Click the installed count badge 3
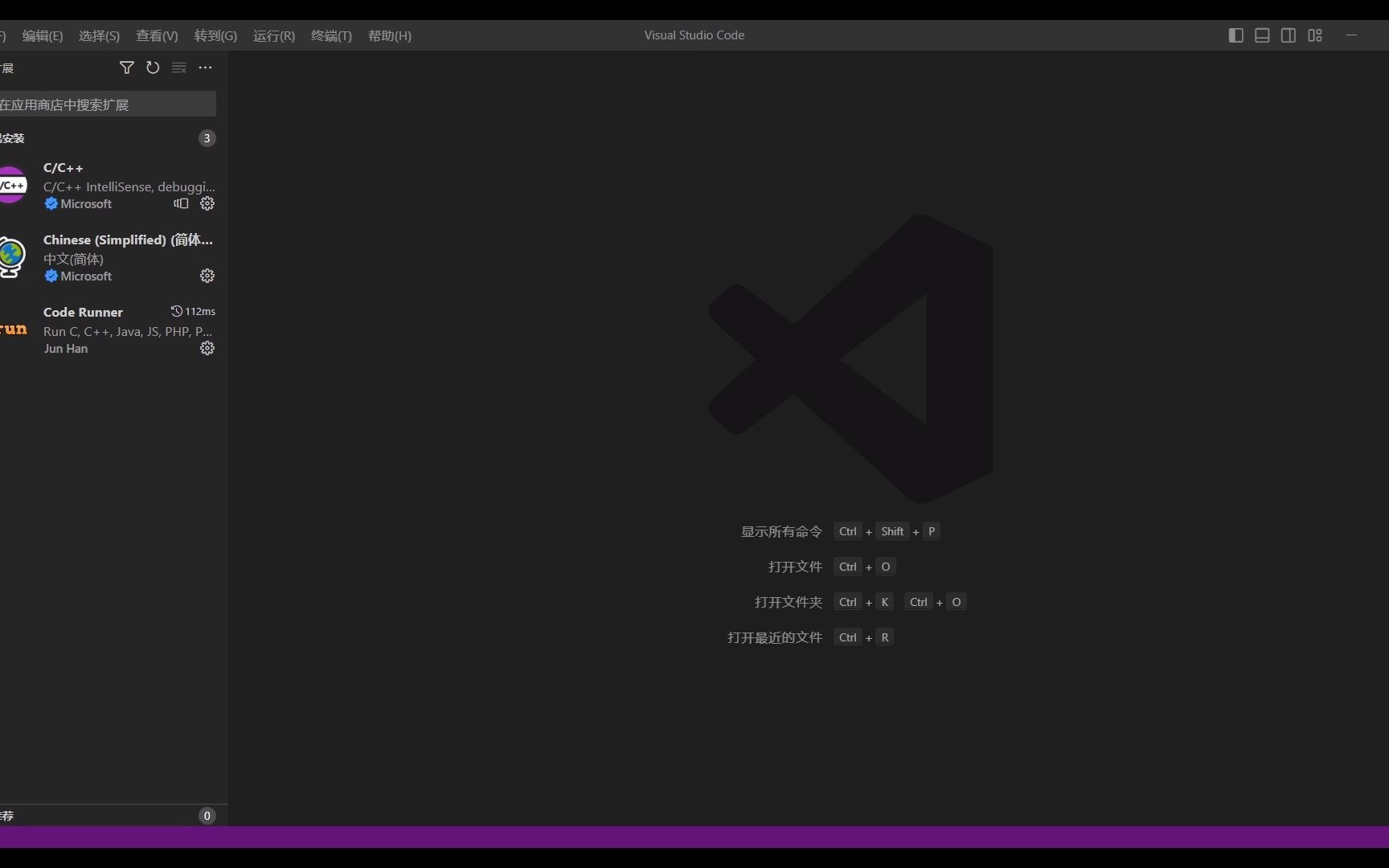 point(207,138)
